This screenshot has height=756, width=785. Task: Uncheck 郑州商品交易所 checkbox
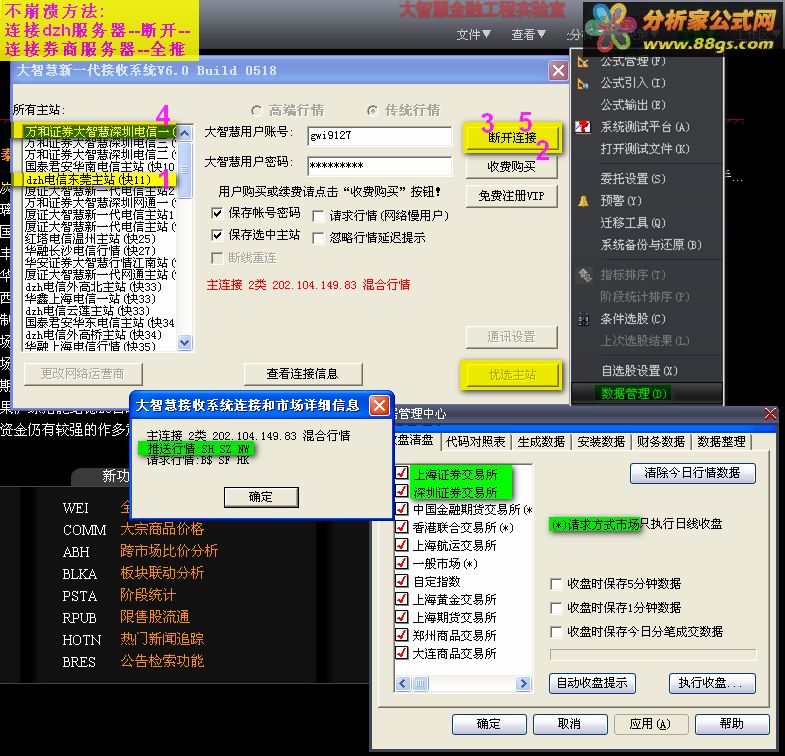[402, 635]
